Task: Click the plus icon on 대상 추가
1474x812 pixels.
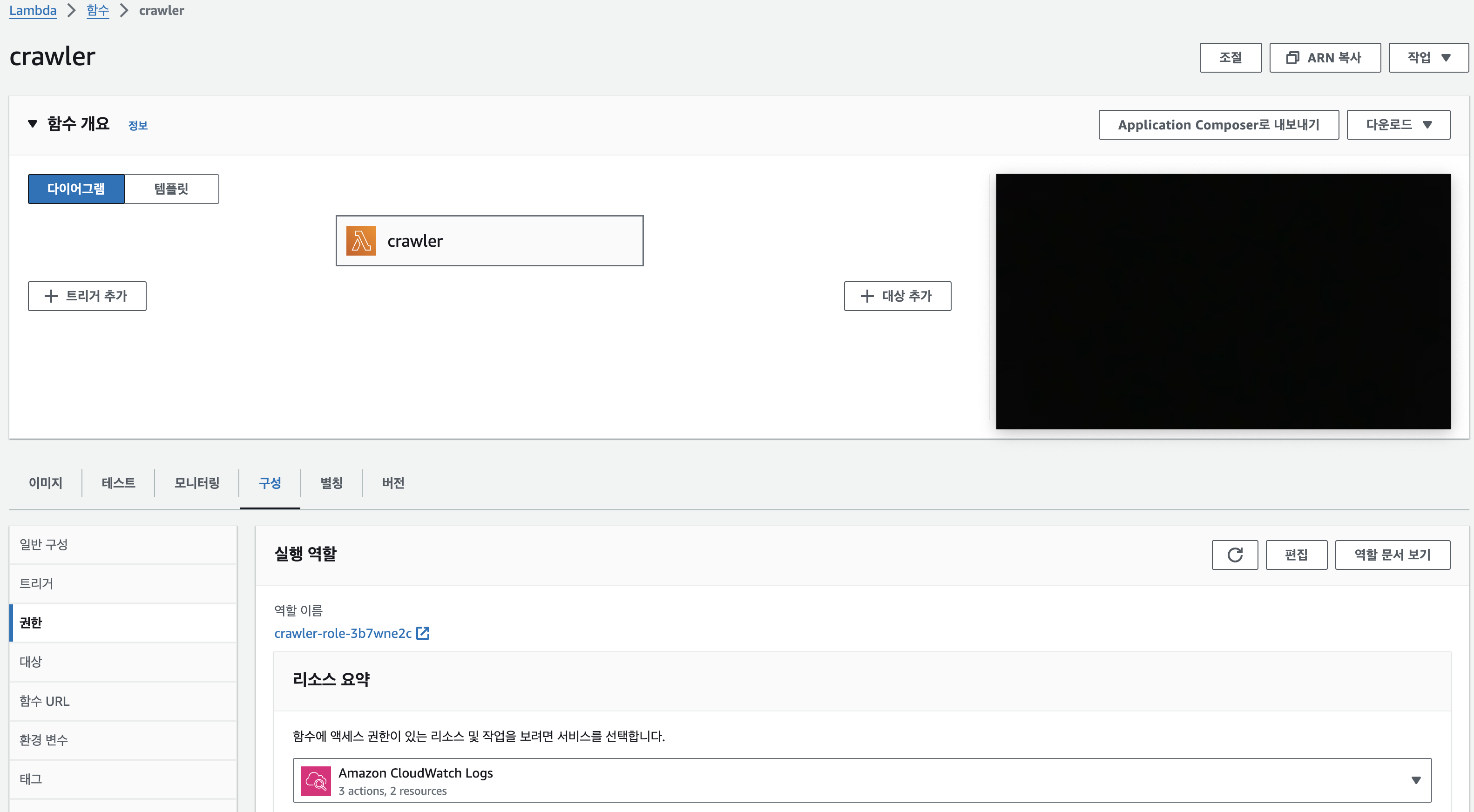Action: [867, 296]
